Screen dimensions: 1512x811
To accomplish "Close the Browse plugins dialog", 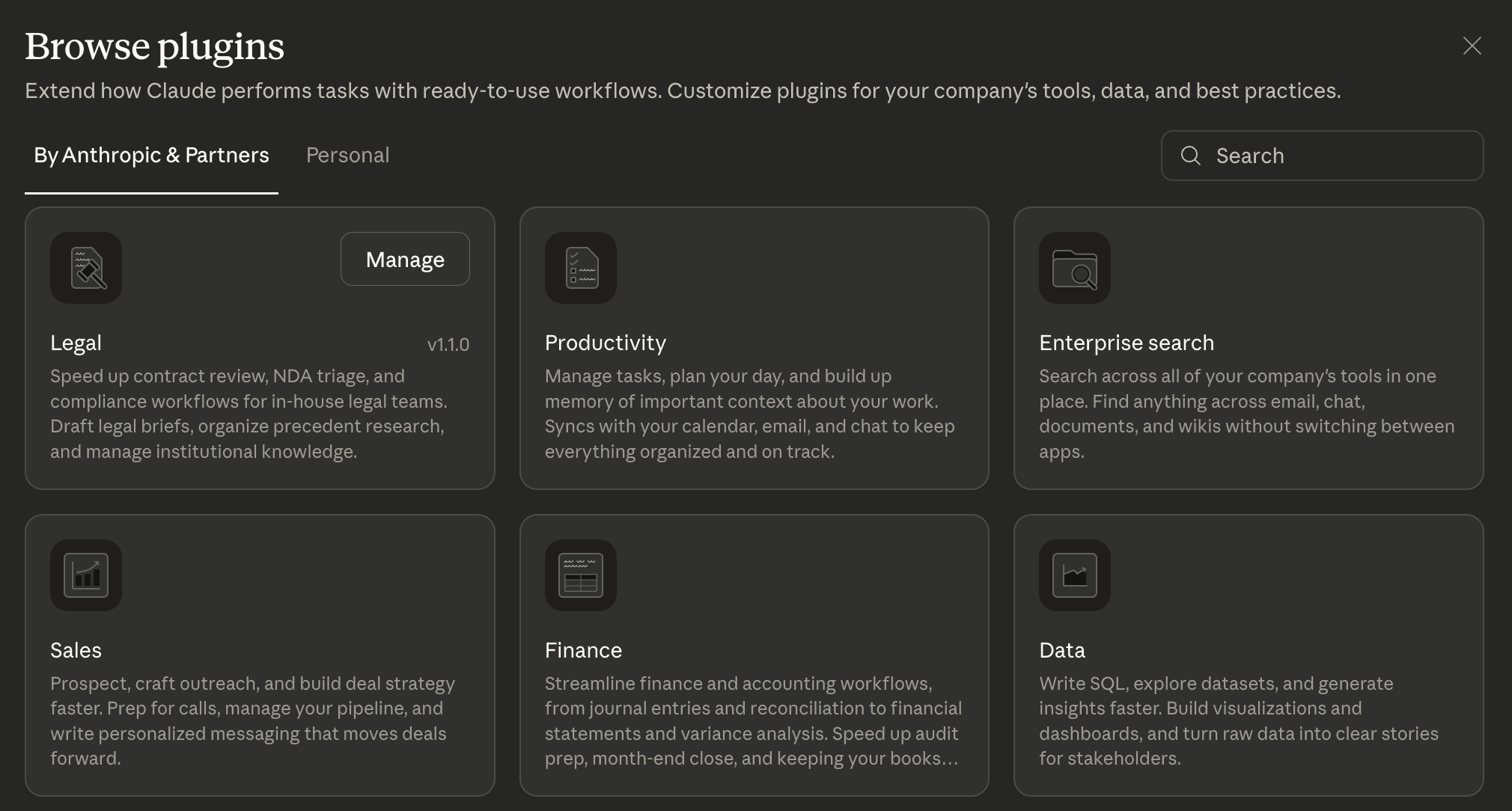I will click(1472, 46).
